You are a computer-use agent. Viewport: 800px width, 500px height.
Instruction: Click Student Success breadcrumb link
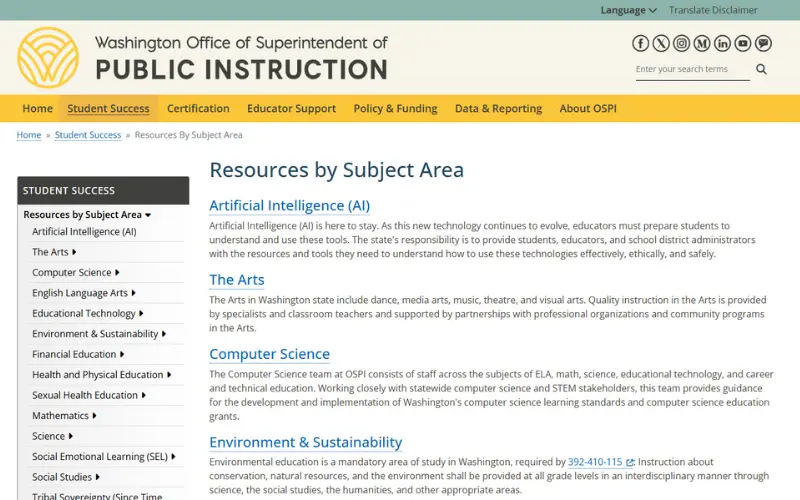(x=88, y=135)
